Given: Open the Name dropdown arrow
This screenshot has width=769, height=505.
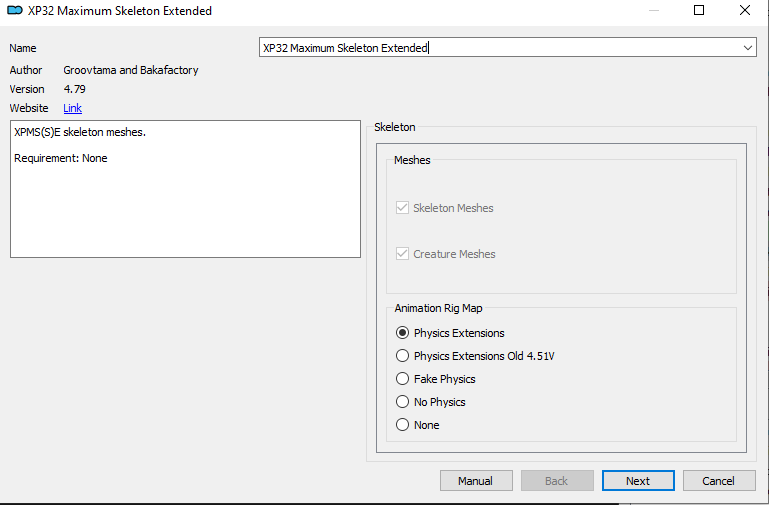Looking at the screenshot, I should pos(747,48).
